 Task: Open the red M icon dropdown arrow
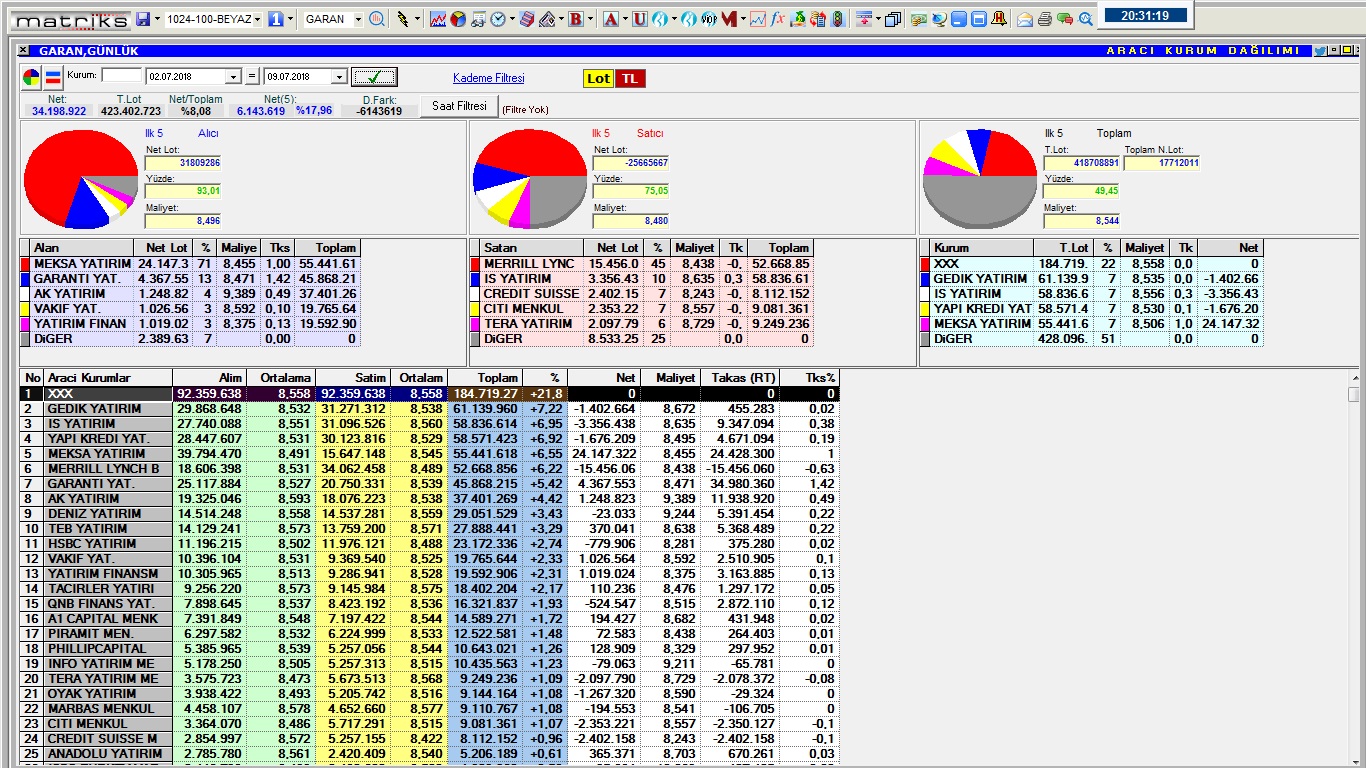tap(743, 19)
